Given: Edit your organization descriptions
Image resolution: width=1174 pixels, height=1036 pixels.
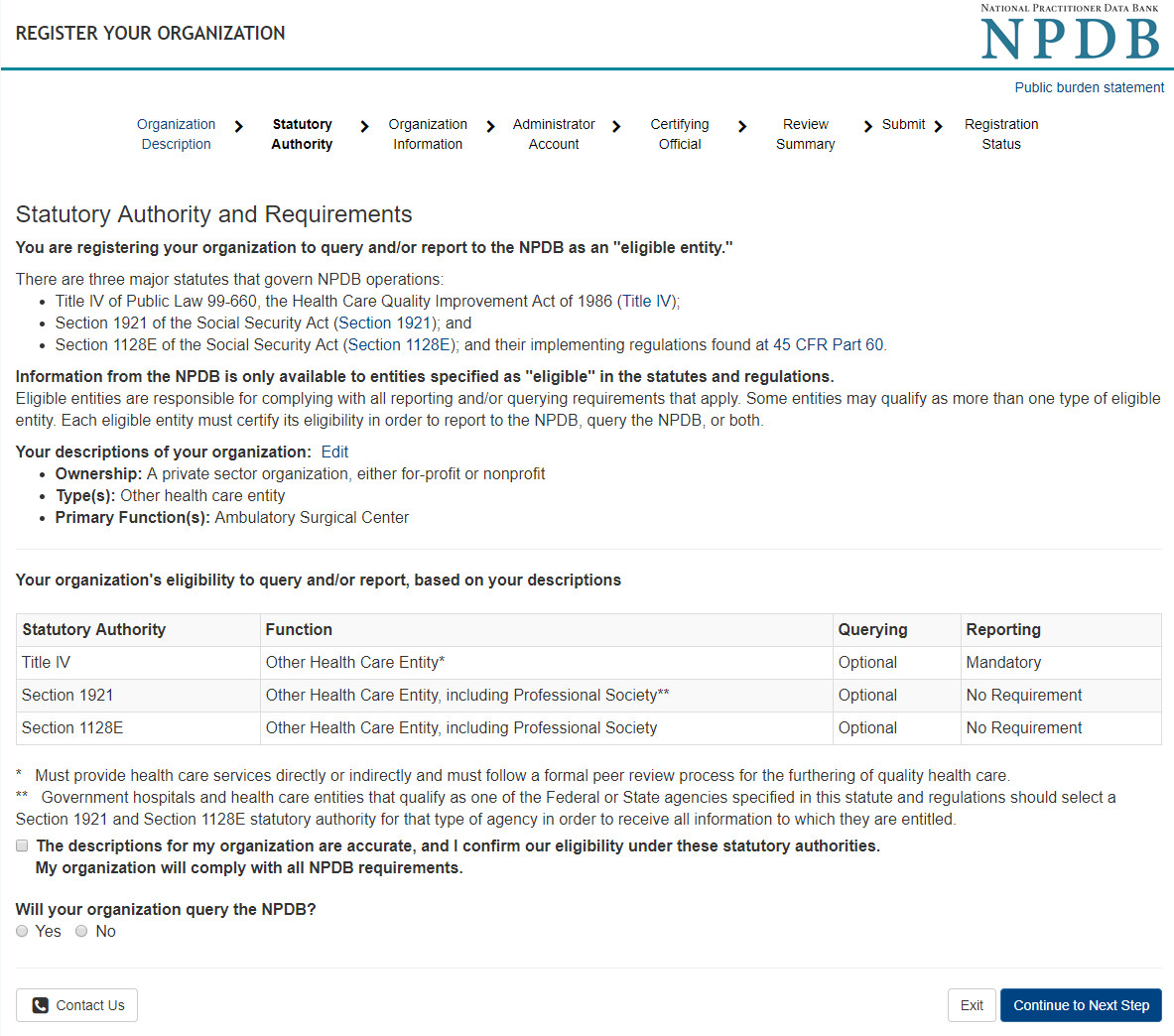Looking at the screenshot, I should [334, 453].
